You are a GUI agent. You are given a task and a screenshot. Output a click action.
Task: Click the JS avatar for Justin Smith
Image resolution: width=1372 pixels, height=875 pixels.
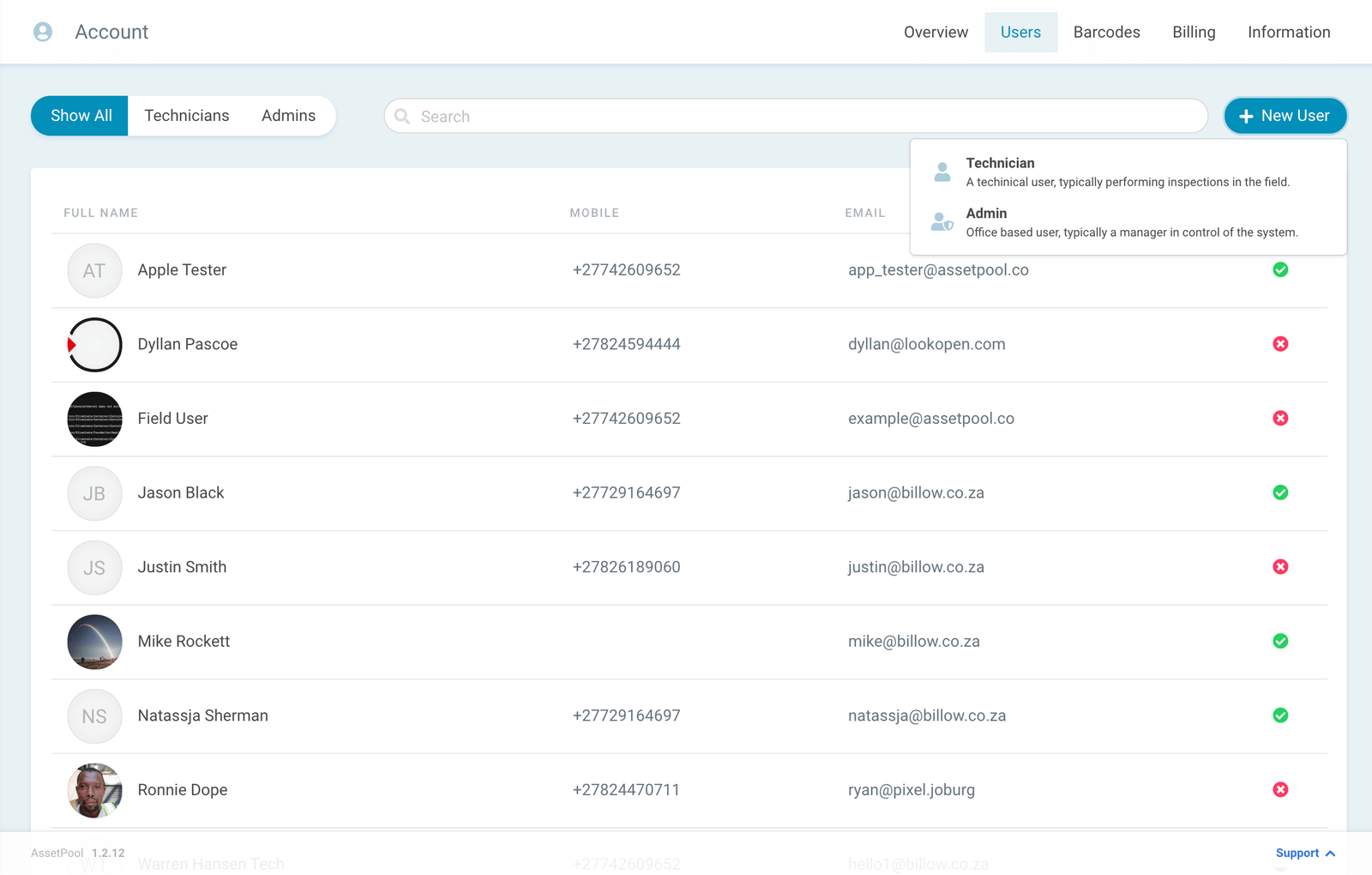(x=94, y=568)
